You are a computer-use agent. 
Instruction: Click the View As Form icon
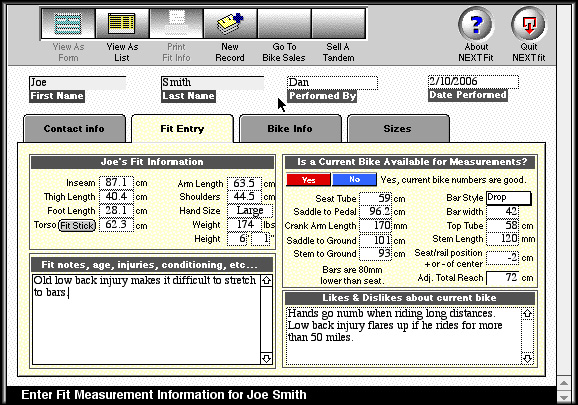pos(68,24)
